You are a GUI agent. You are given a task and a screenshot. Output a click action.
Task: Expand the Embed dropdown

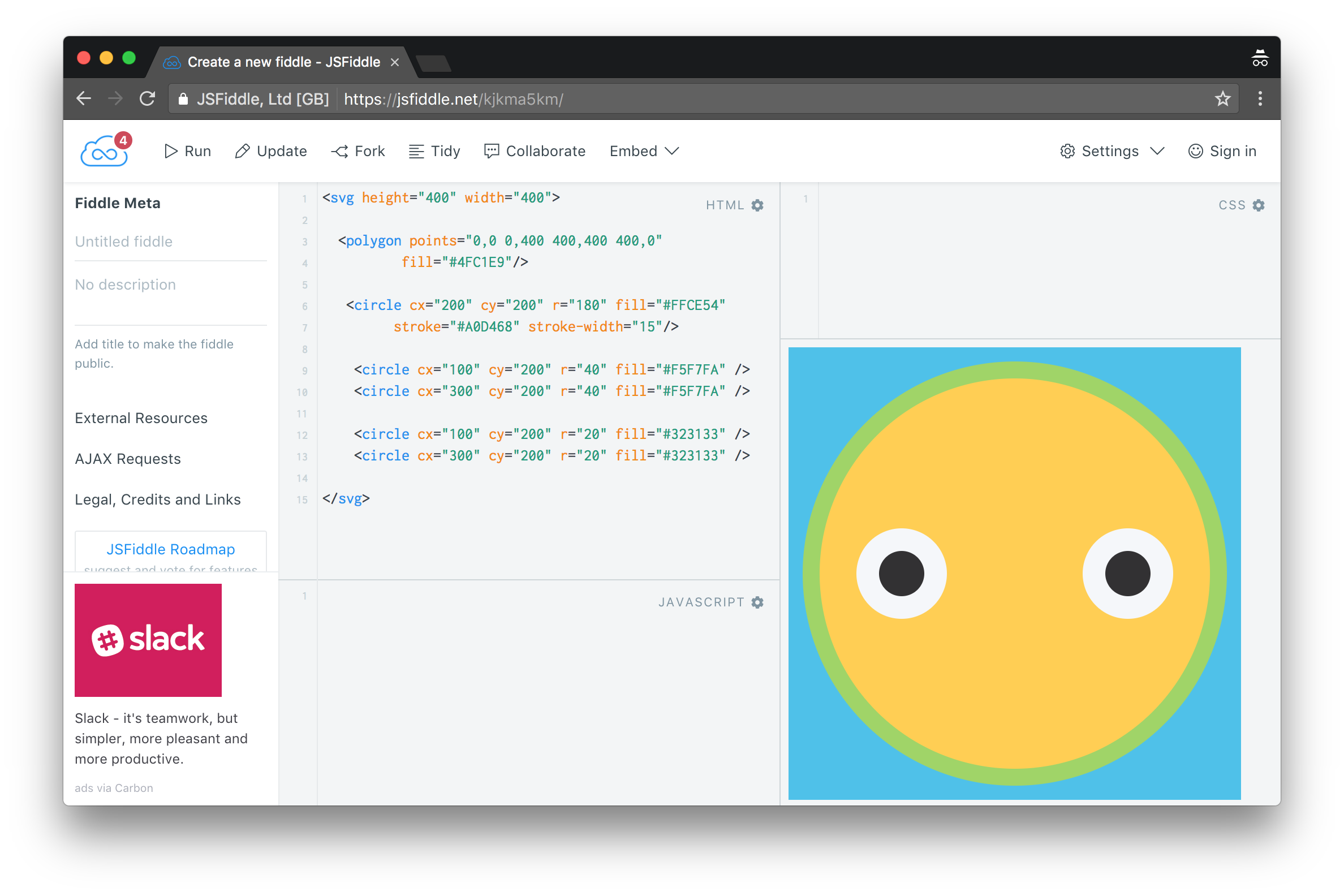pyautogui.click(x=644, y=151)
